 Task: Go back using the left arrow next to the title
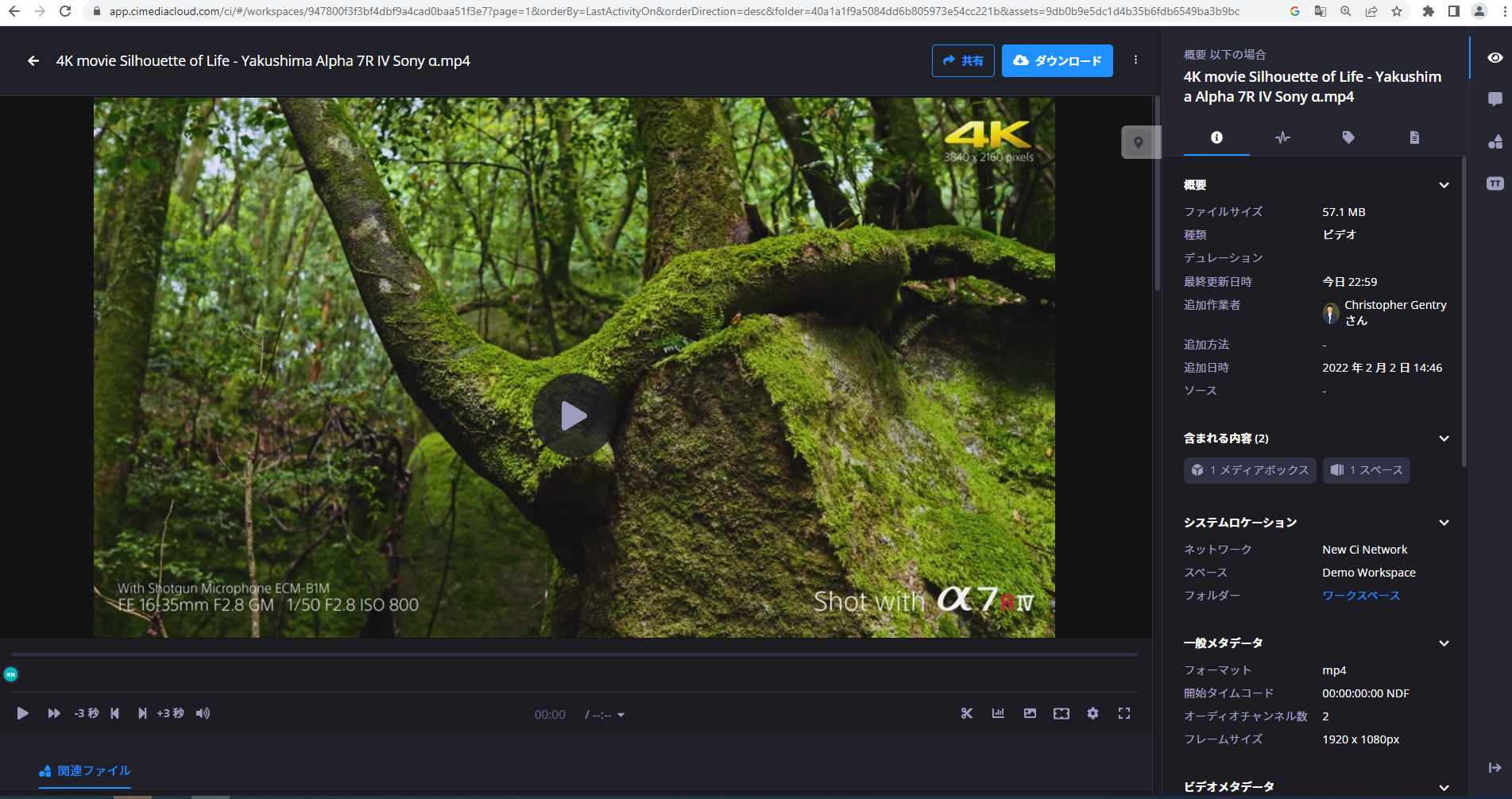pos(33,61)
